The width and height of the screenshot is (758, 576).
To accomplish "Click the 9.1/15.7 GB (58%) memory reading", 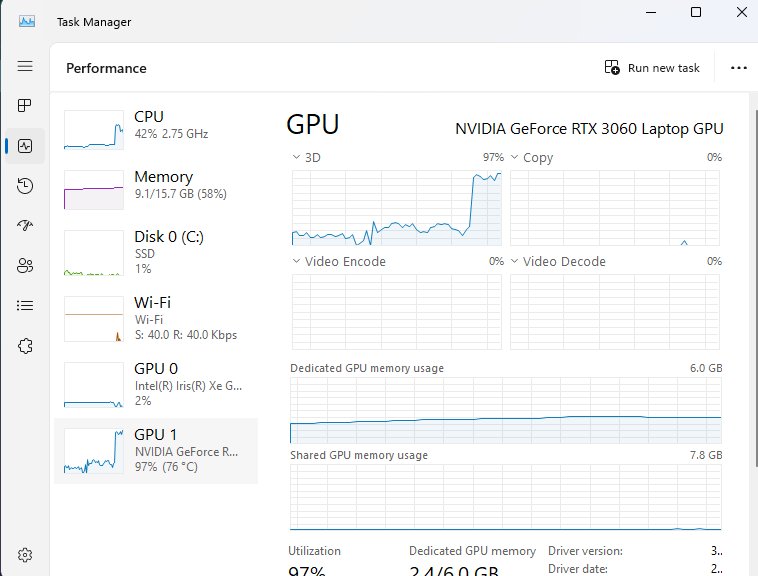I will tap(181, 194).
